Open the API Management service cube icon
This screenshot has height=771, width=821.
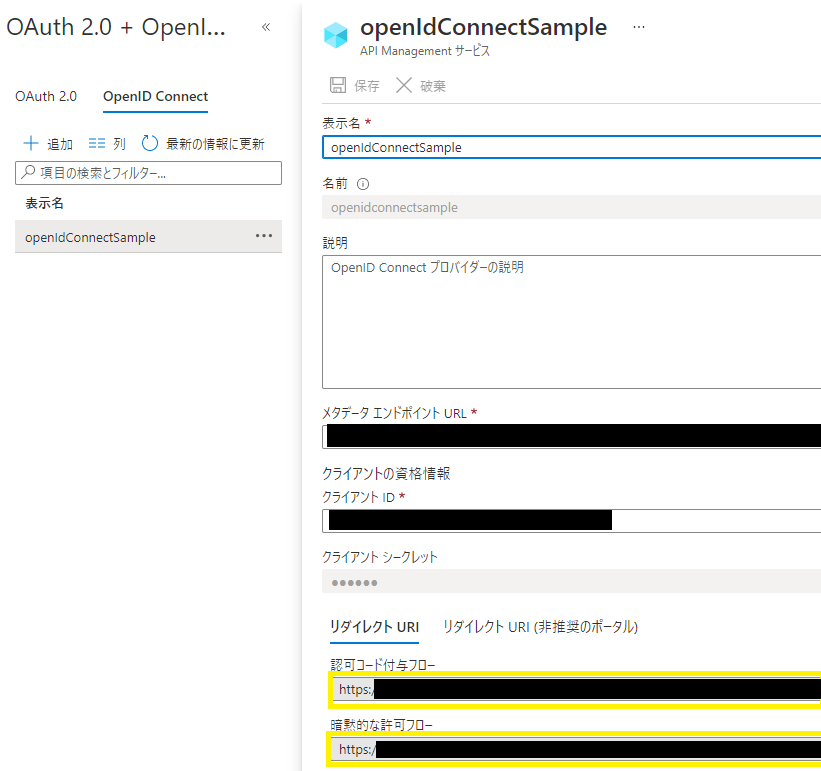pyautogui.click(x=336, y=36)
